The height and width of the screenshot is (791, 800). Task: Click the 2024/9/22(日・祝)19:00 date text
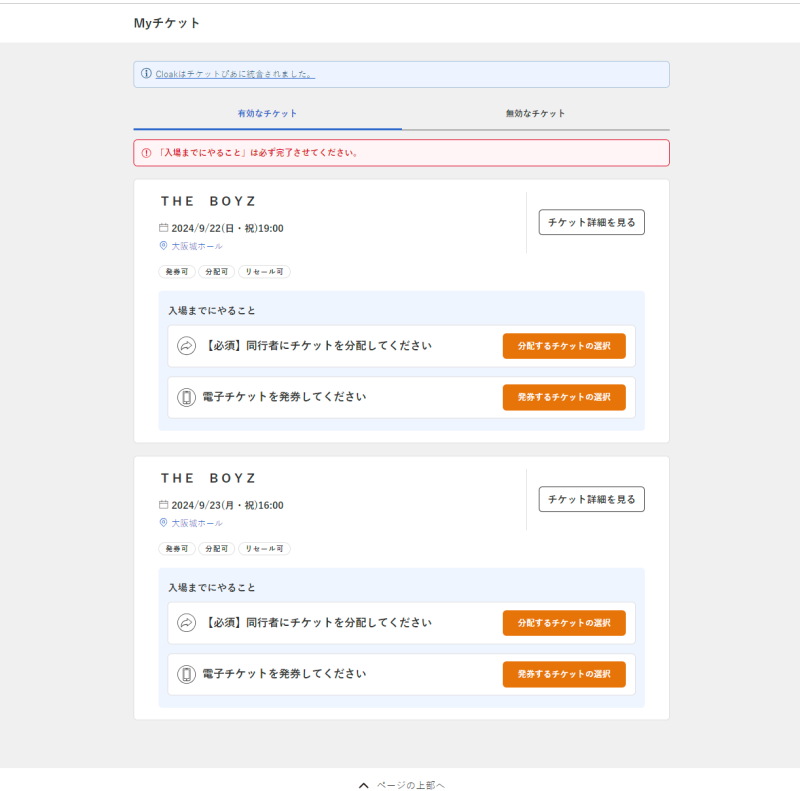click(227, 228)
